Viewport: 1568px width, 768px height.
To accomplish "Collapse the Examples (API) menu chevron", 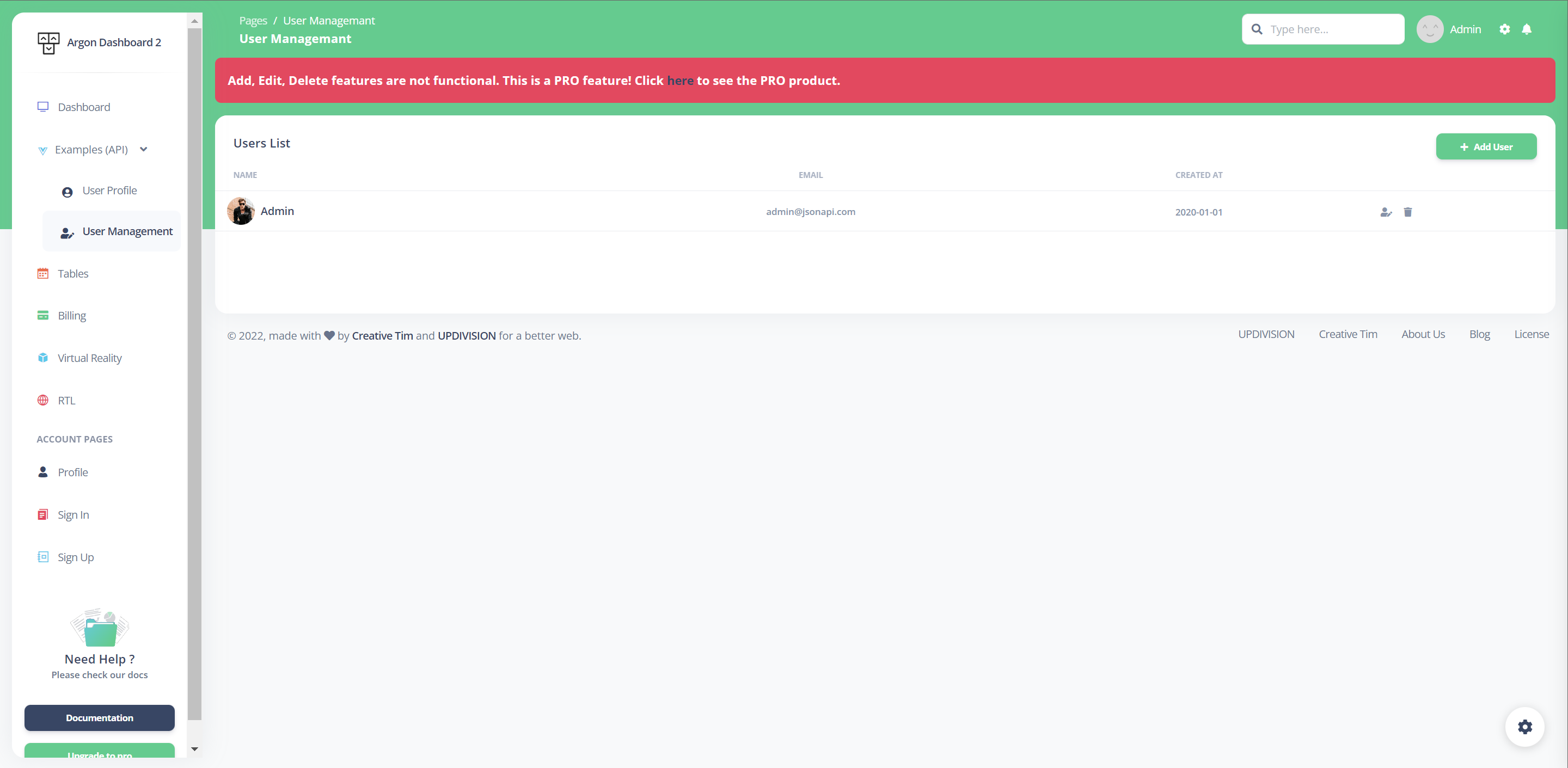I will pyautogui.click(x=144, y=149).
